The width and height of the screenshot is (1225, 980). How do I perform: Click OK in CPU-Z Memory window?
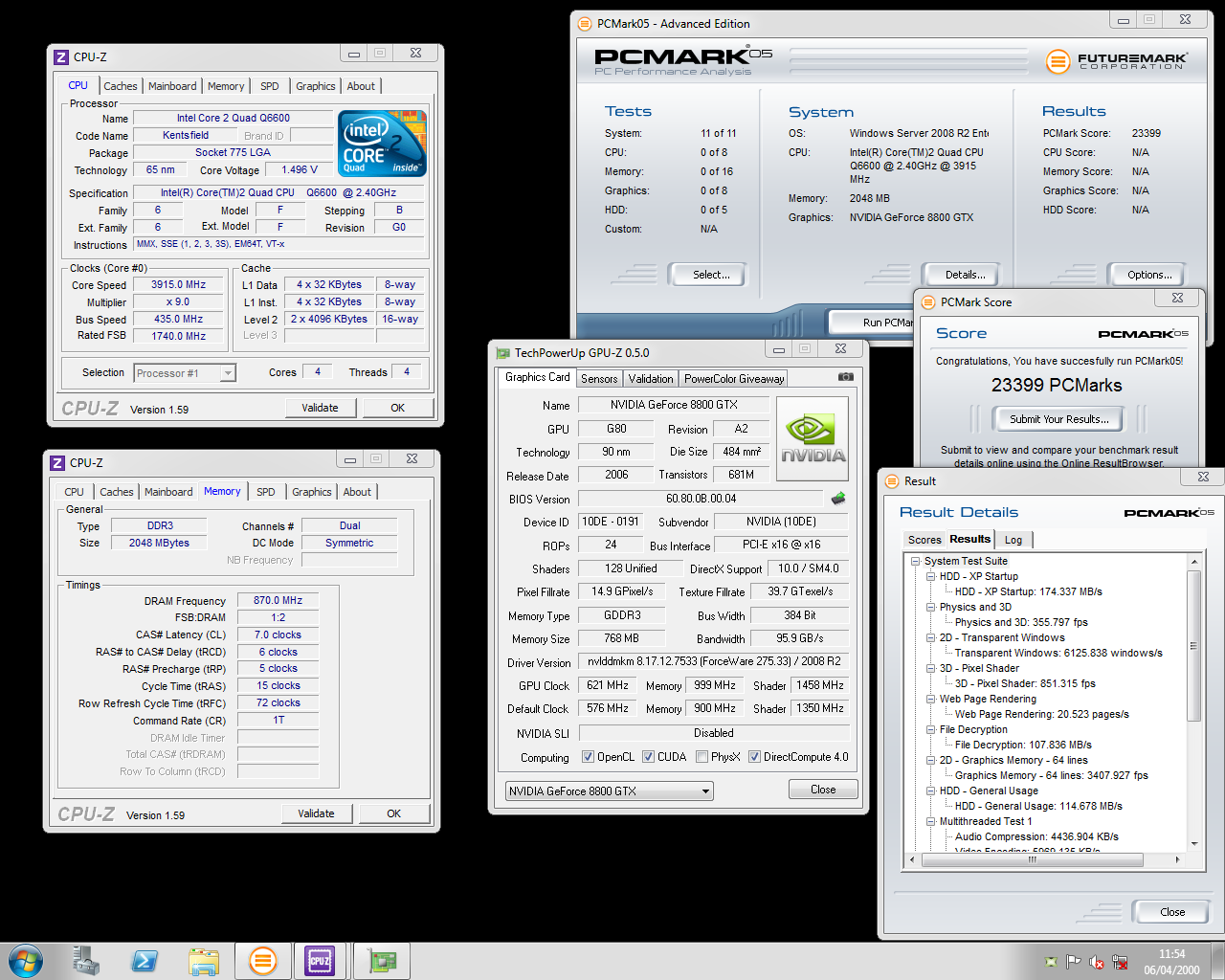(393, 813)
